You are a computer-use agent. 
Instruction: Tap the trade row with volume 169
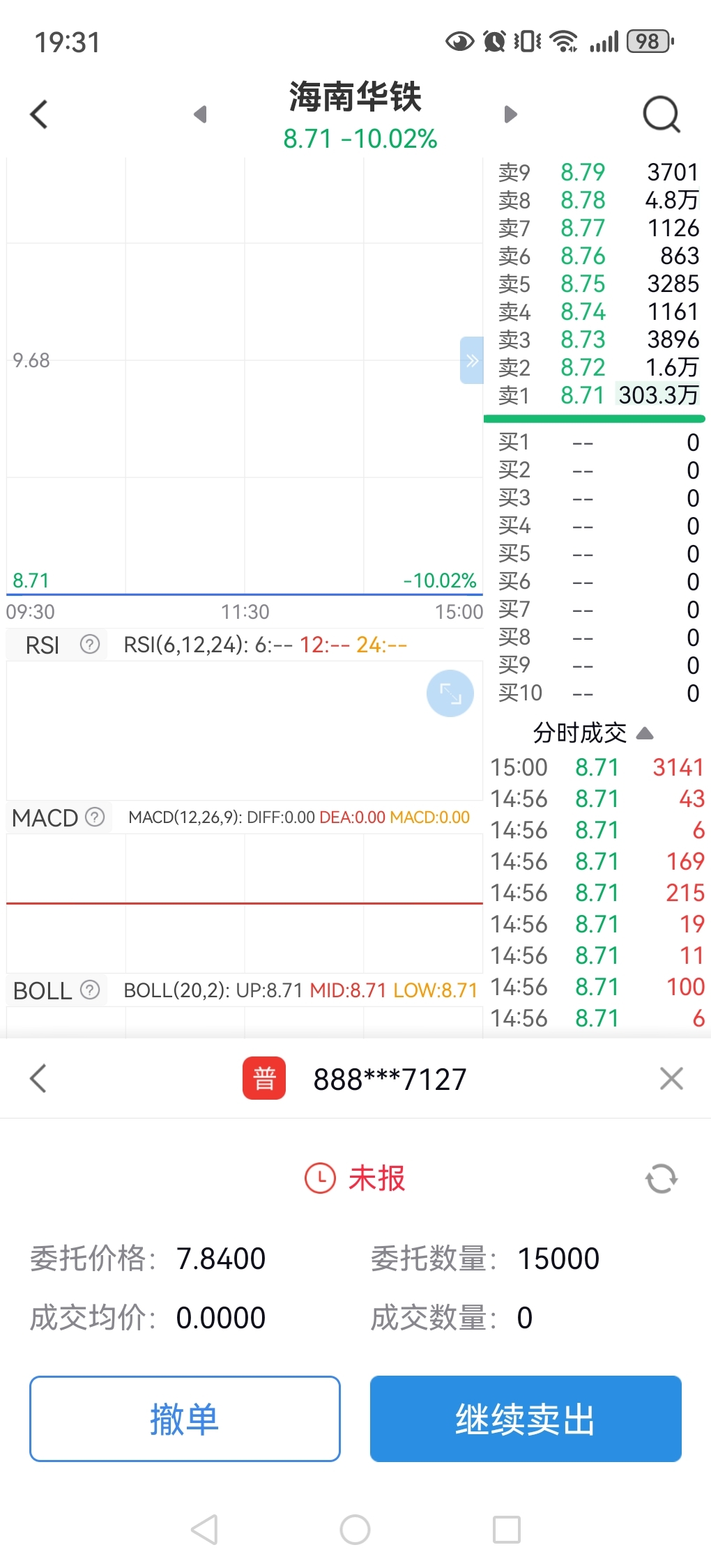point(597,861)
